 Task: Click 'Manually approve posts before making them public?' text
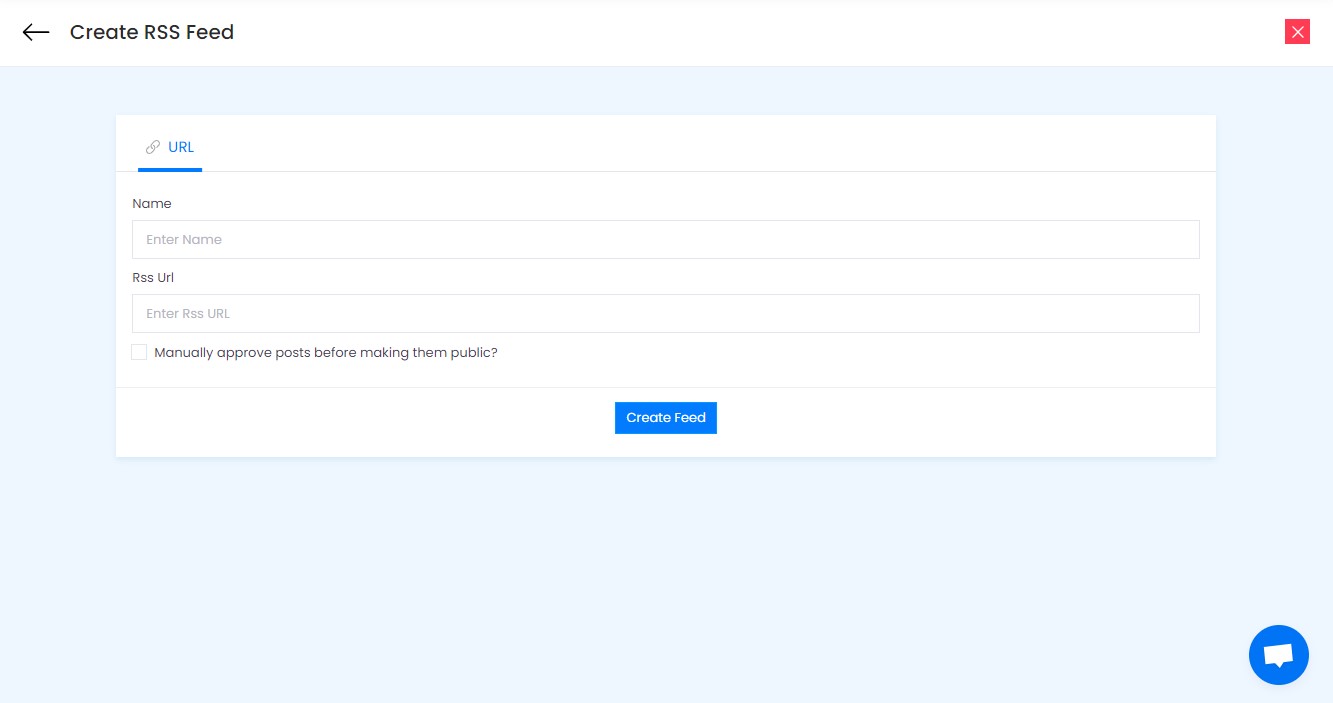coord(326,353)
